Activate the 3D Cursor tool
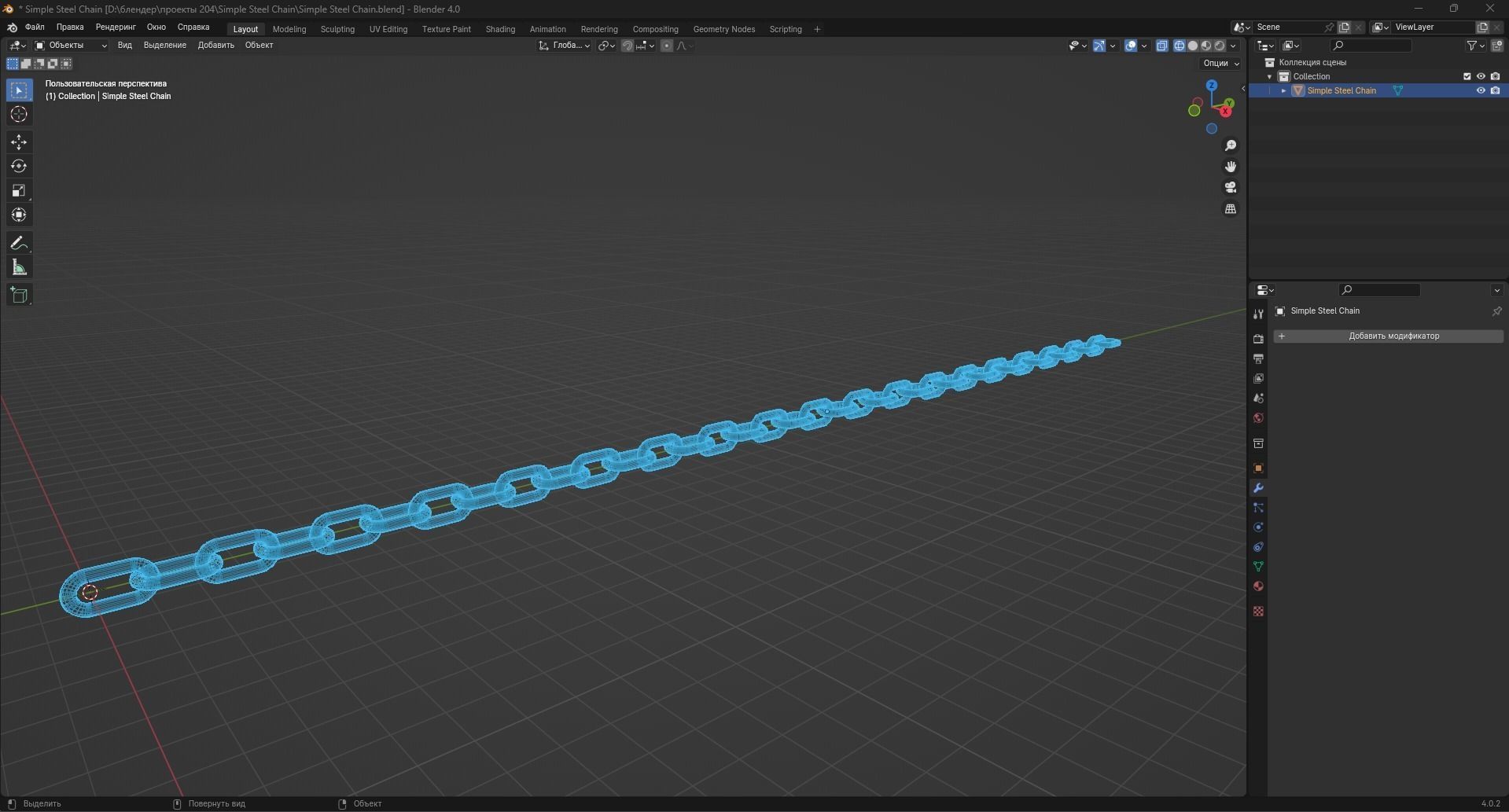This screenshot has width=1509, height=812. (19, 115)
